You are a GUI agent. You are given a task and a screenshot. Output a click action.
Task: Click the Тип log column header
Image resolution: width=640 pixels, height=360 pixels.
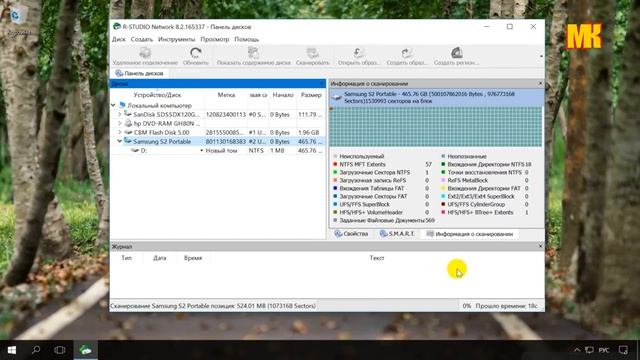(127, 258)
